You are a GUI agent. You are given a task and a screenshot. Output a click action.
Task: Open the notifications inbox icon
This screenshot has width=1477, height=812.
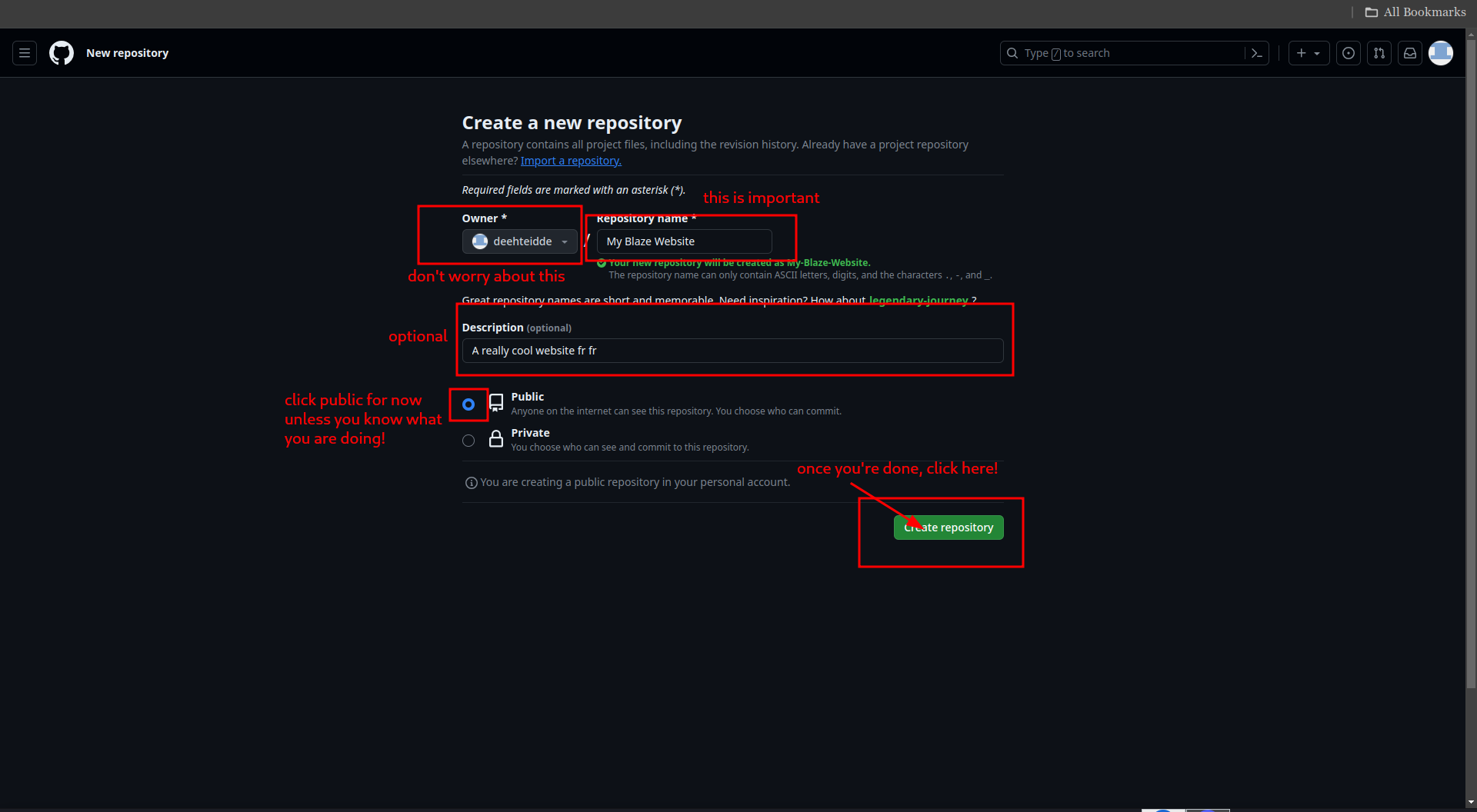[x=1409, y=53]
